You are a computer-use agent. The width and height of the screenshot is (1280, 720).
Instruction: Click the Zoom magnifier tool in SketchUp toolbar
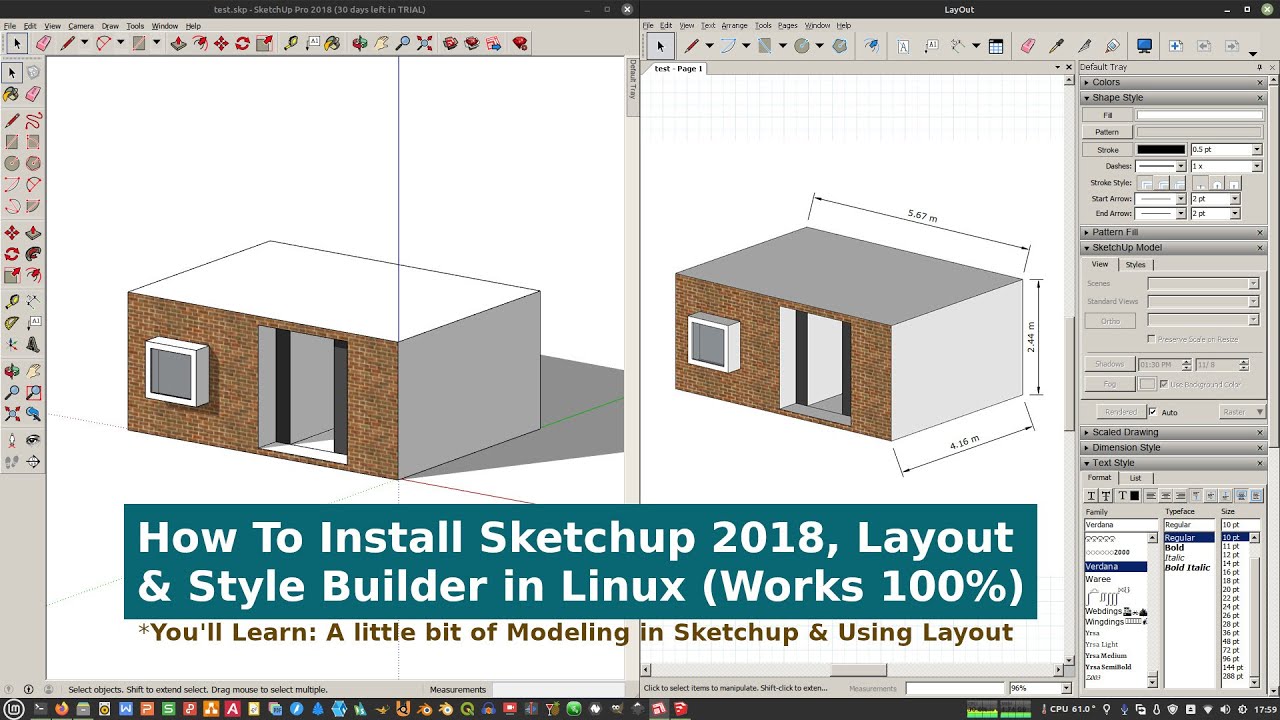click(x=403, y=43)
